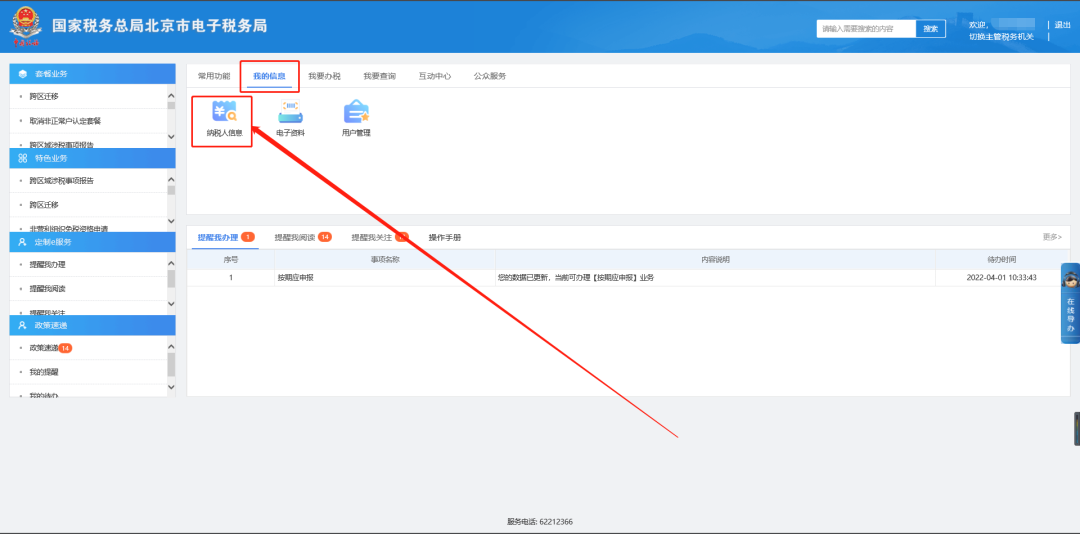1080x534 pixels.
Task: Switch to the 公众服务 tab
Action: (x=490, y=76)
